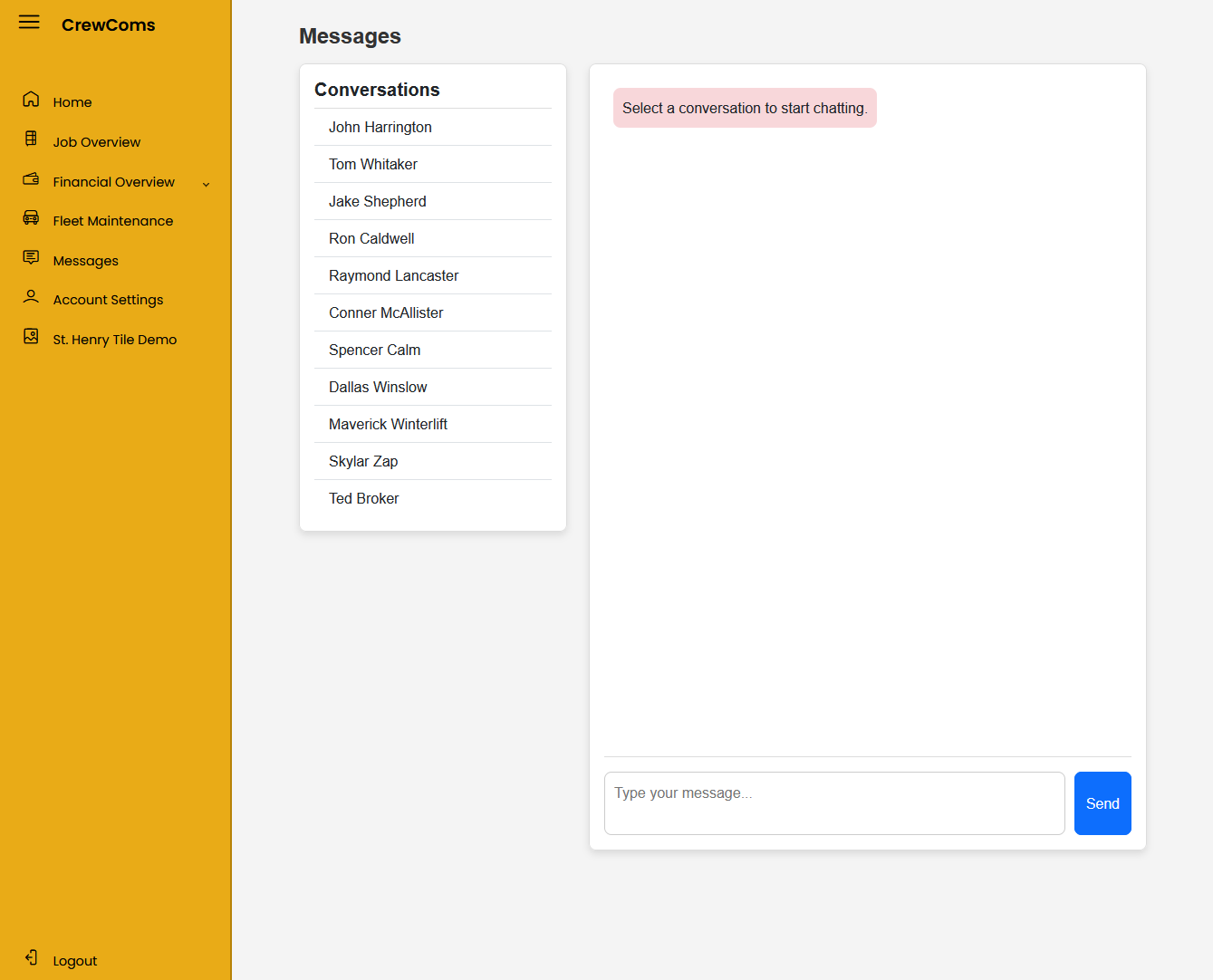Click the Job Overview building icon
The width and height of the screenshot is (1213, 980).
click(31, 139)
